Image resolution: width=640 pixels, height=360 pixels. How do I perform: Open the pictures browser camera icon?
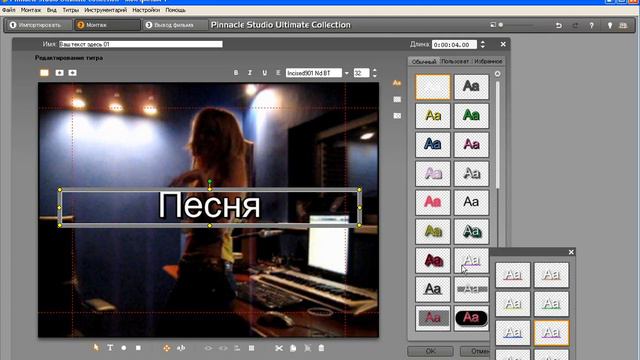tap(397, 116)
